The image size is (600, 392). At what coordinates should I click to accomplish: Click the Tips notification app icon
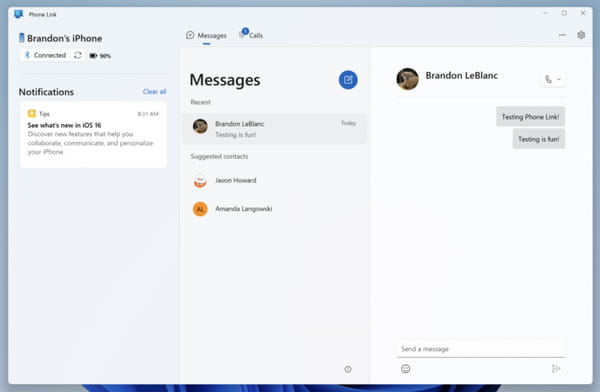click(x=32, y=113)
